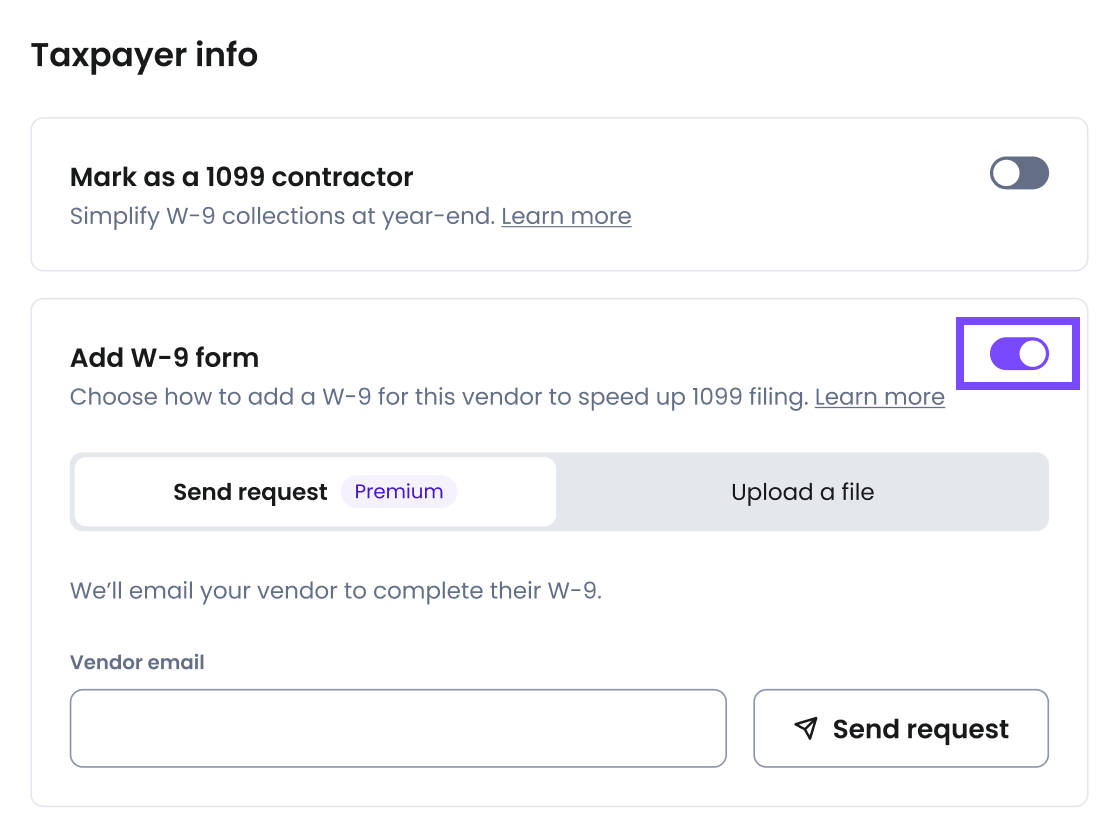
Task: Open Learn more about 1099 contractors
Action: tap(566, 217)
